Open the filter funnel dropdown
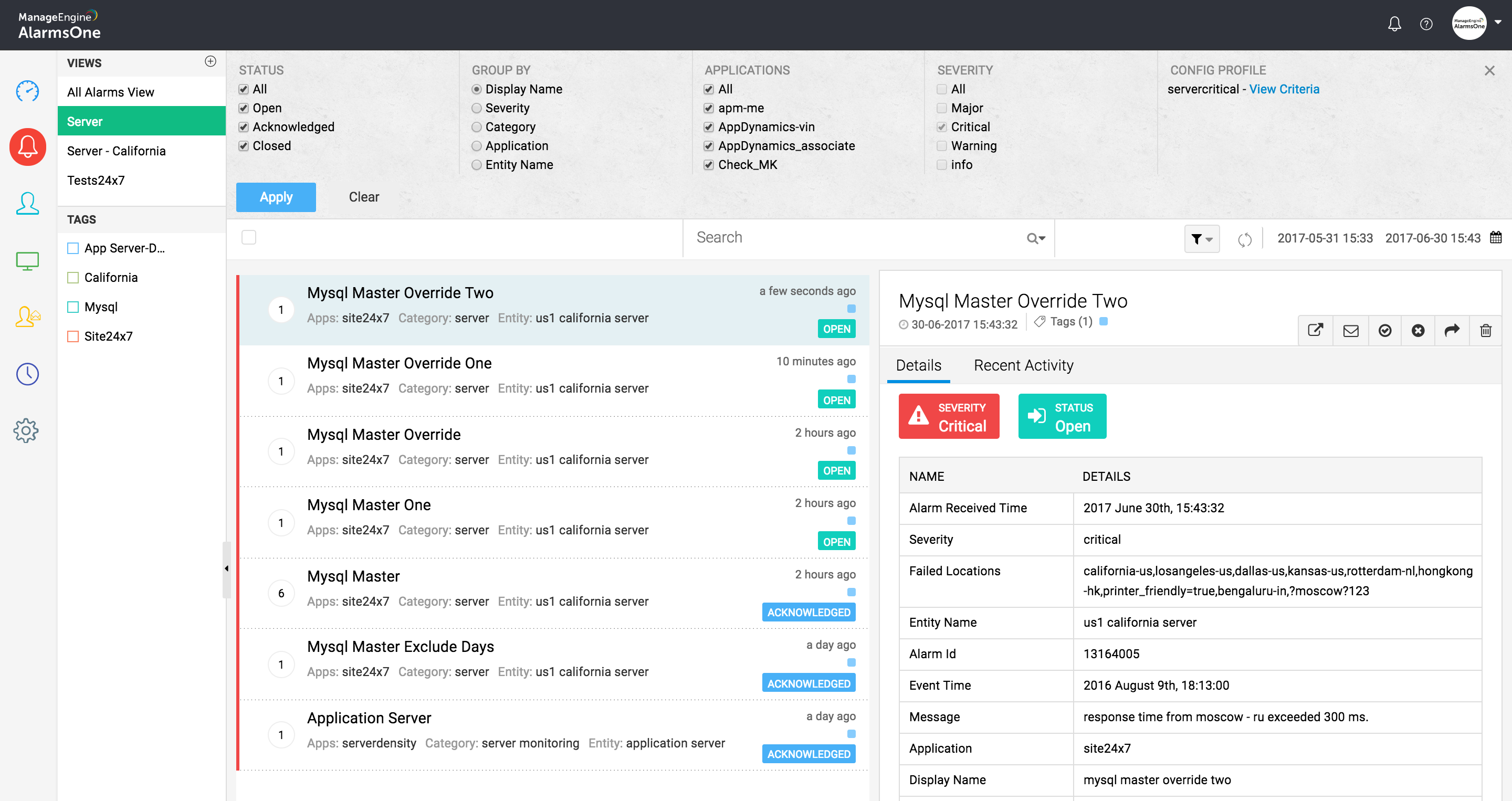This screenshot has height=801, width=1512. tap(1202, 239)
